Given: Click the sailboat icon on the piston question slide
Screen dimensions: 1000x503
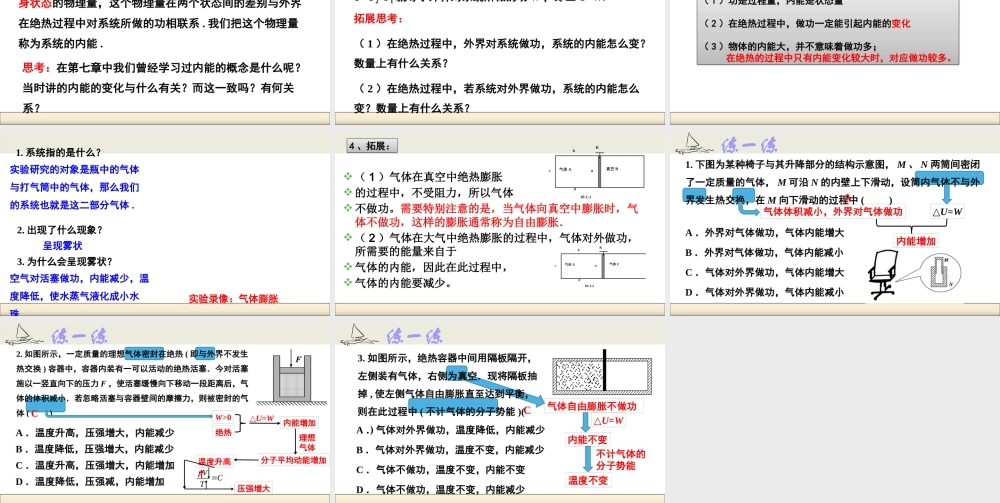Looking at the screenshot, I should [24, 335].
